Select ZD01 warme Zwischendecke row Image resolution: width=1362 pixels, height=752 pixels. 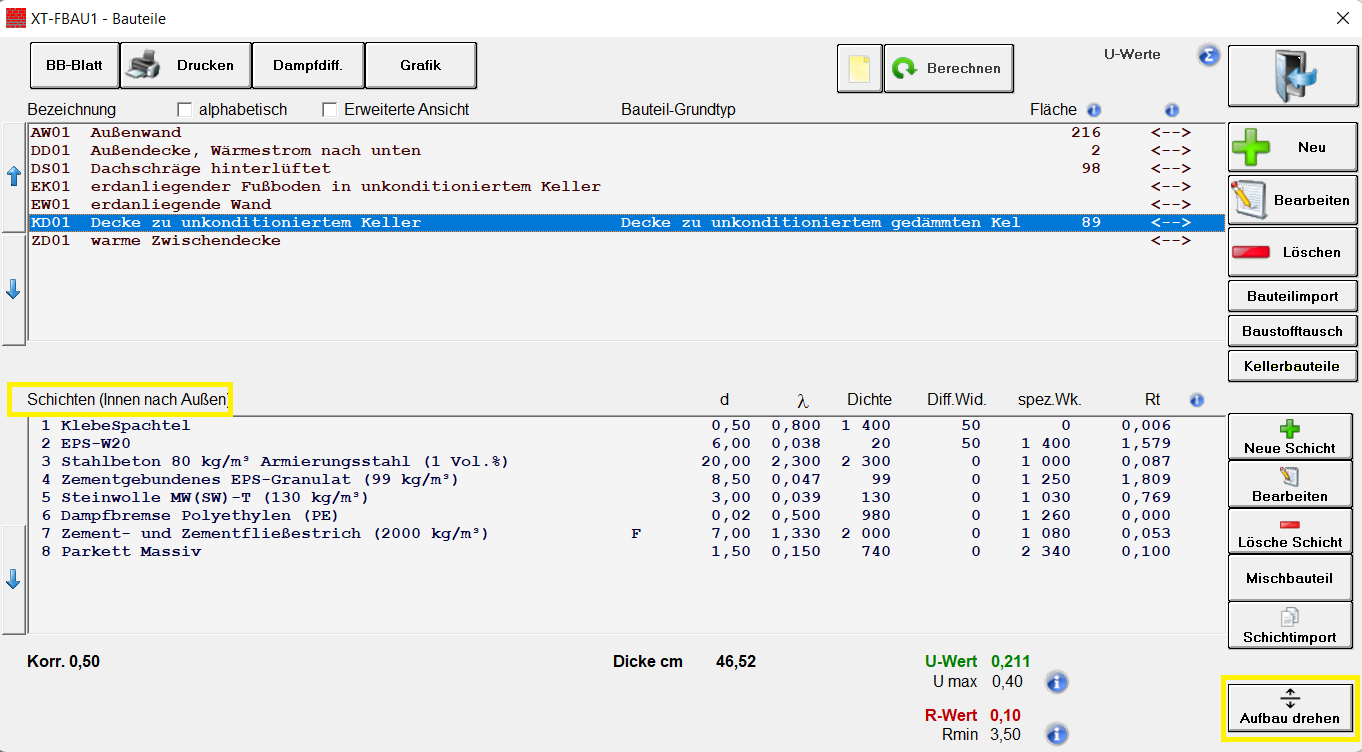click(x=627, y=241)
